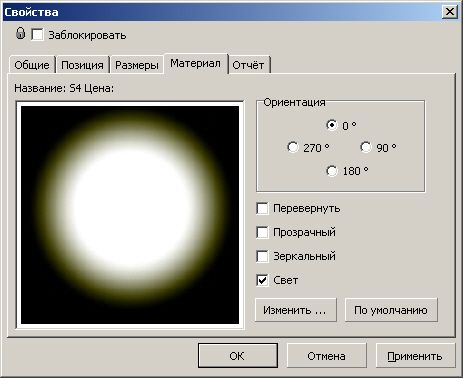
Task: Confirm with the OK button
Action: point(238,356)
